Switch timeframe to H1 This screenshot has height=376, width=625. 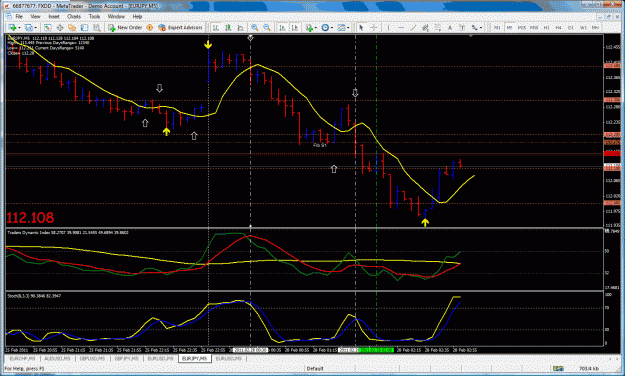[x=546, y=28]
